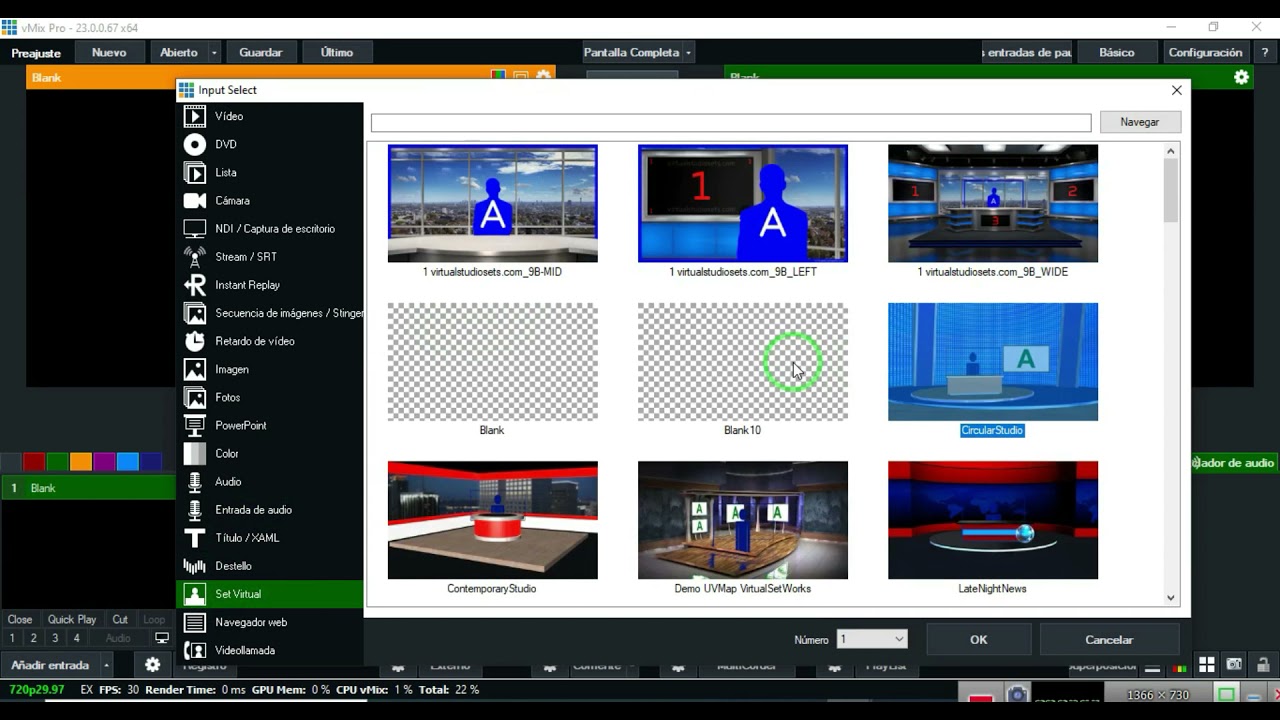Viewport: 1280px width, 720px height.
Task: Click Último in the top toolbar
Action: pos(337,52)
